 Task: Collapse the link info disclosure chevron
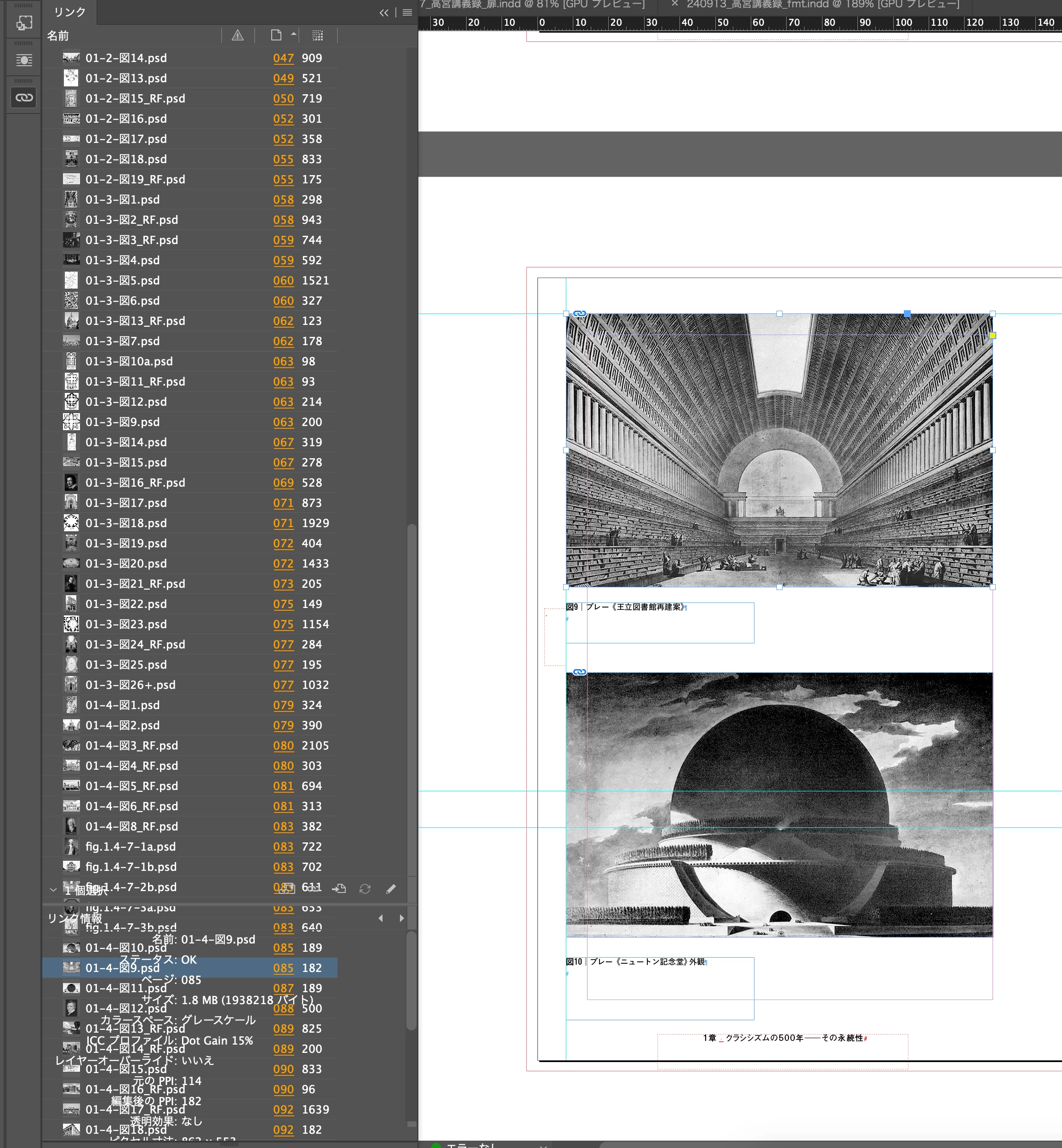53,890
